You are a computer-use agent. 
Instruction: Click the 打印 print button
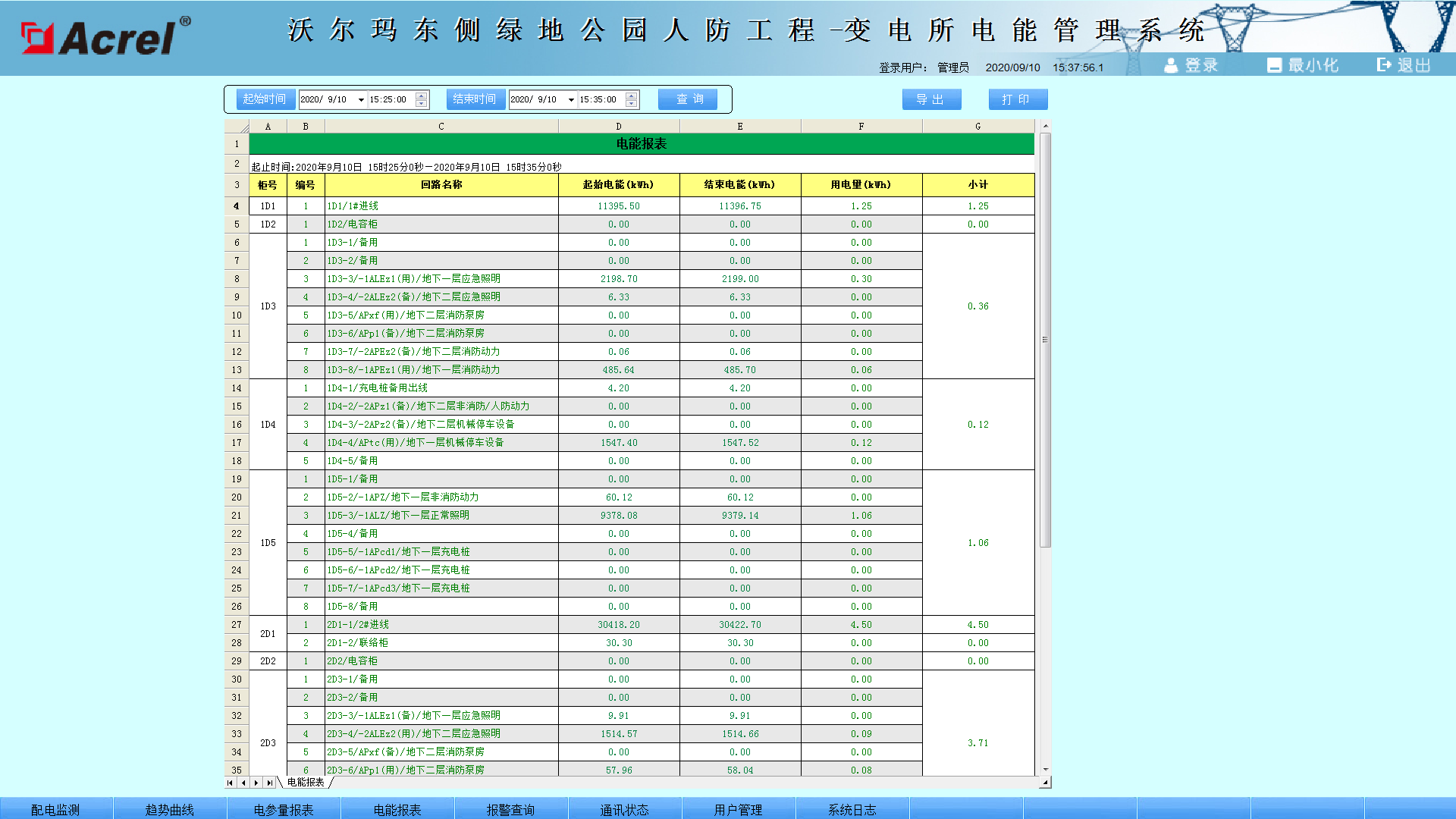[x=1017, y=99]
